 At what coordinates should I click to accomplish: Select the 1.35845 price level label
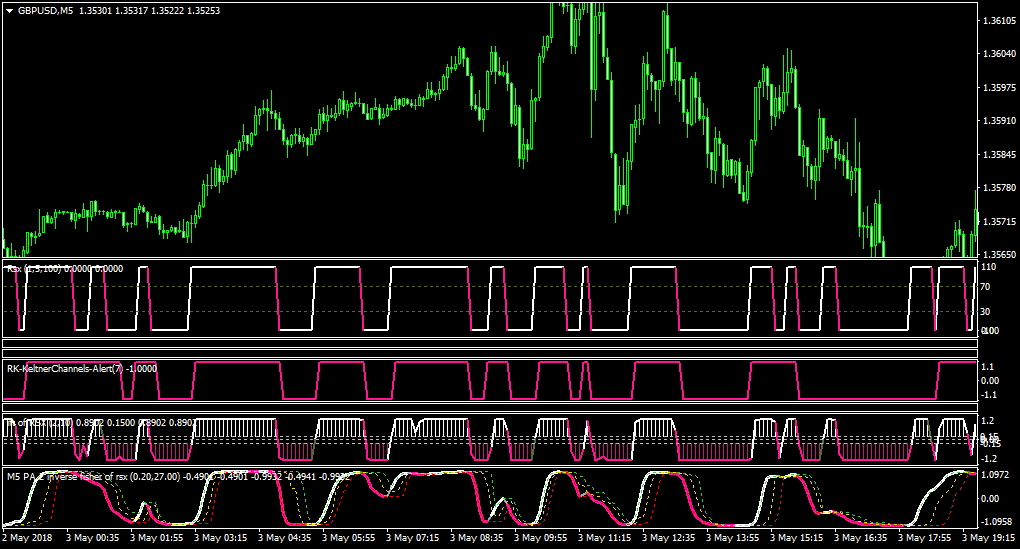pyautogui.click(x=999, y=155)
